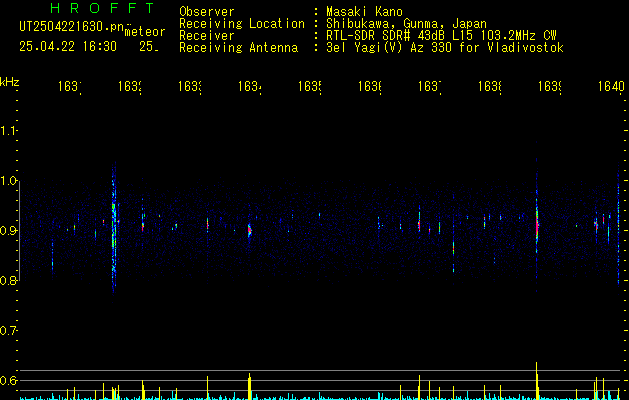Click the Observer label
629x400 pixels.
[x=207, y=12]
